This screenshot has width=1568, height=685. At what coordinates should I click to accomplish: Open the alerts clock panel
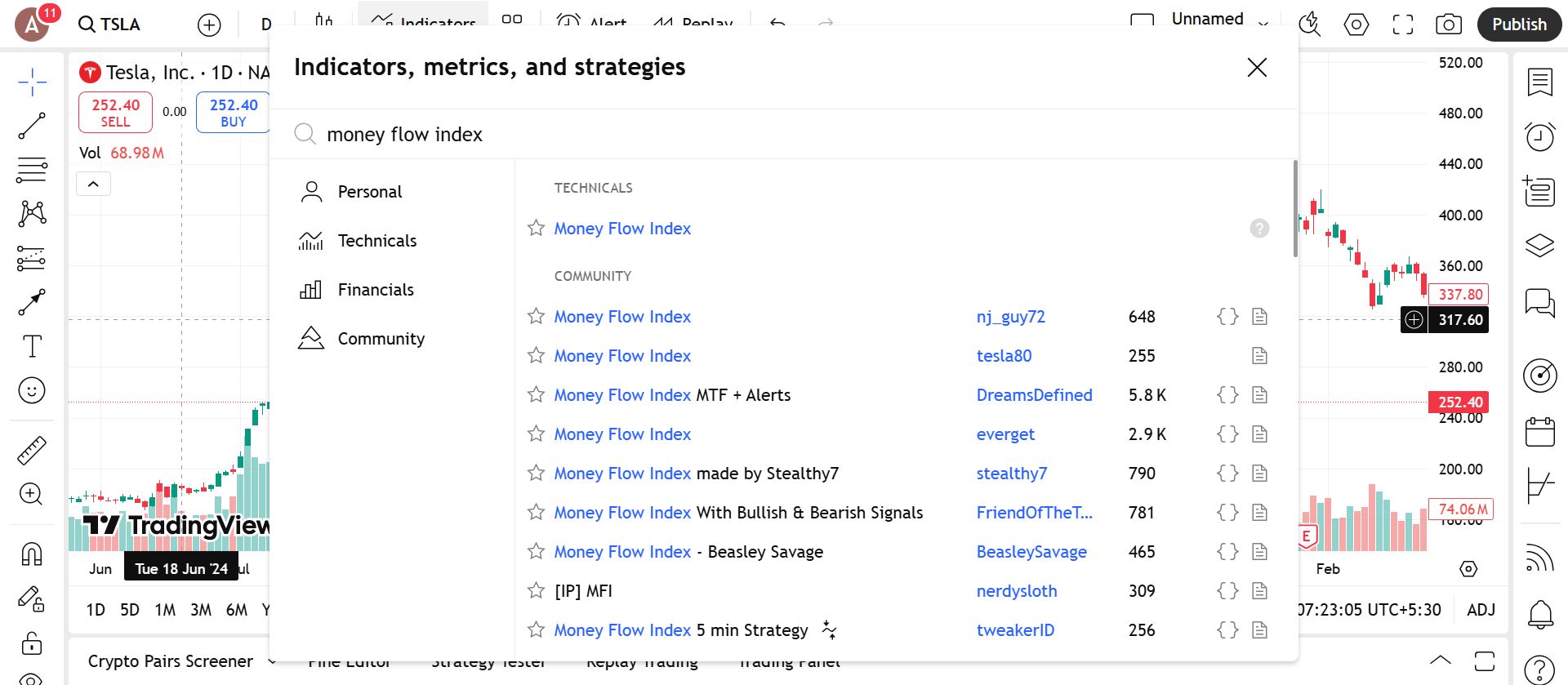point(1540,136)
